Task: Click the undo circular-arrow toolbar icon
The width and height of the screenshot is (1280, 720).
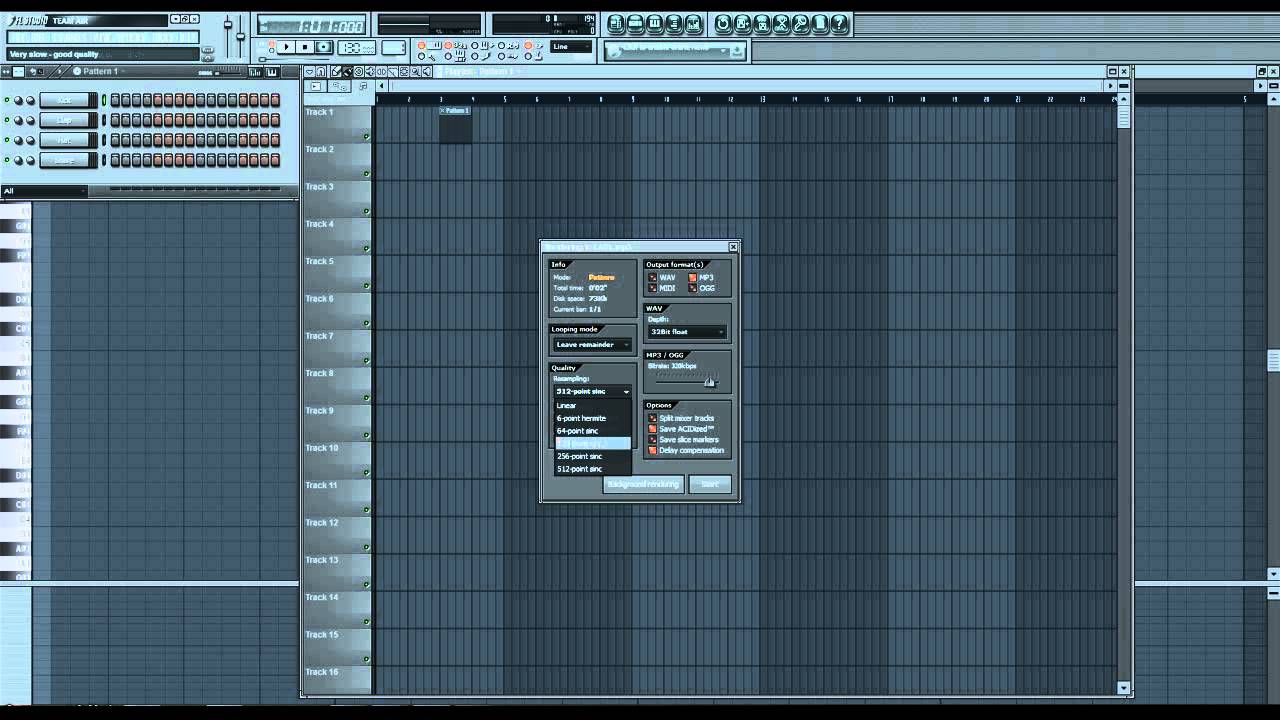Action: point(723,24)
